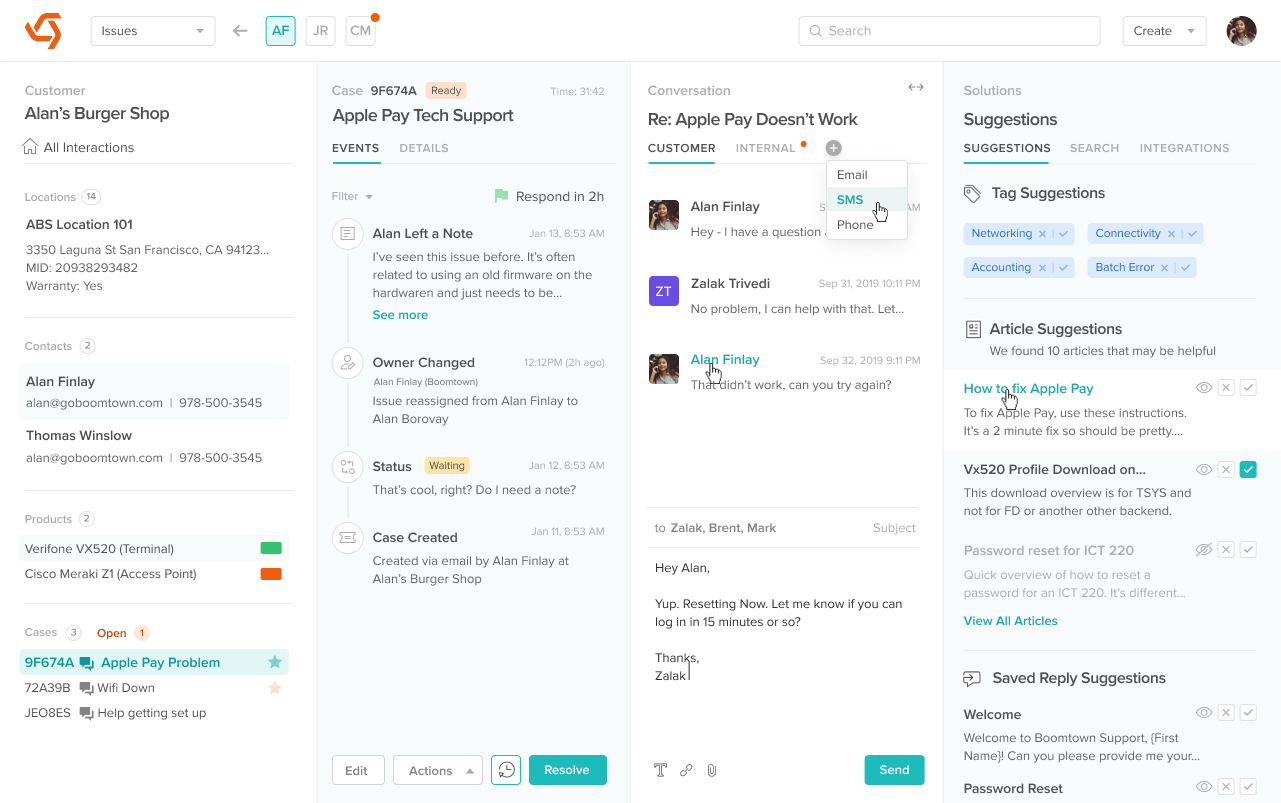The height and width of the screenshot is (803, 1281).
Task: Click the plus icon next to INTERNAL tab
Action: click(834, 148)
